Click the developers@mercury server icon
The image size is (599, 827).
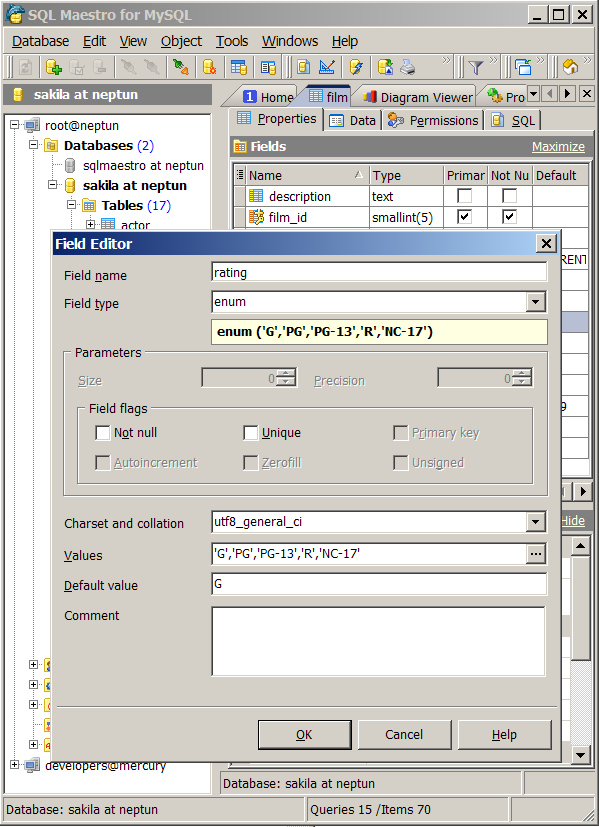(x=32, y=765)
